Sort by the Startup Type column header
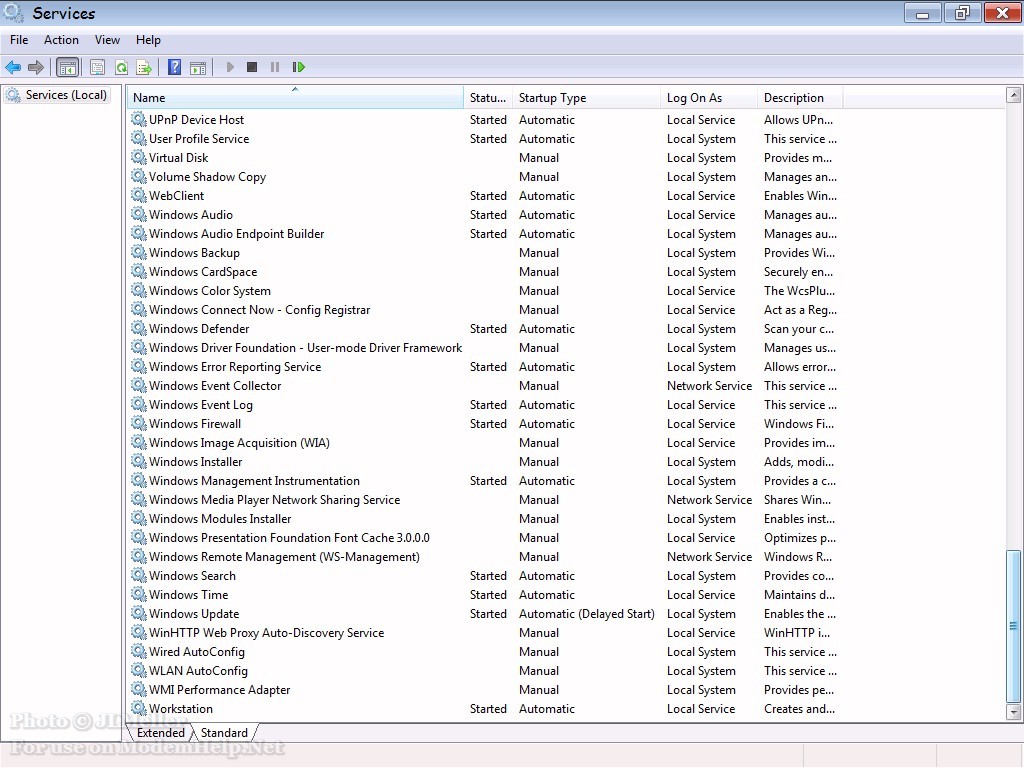This screenshot has width=1024, height=768. tap(586, 97)
